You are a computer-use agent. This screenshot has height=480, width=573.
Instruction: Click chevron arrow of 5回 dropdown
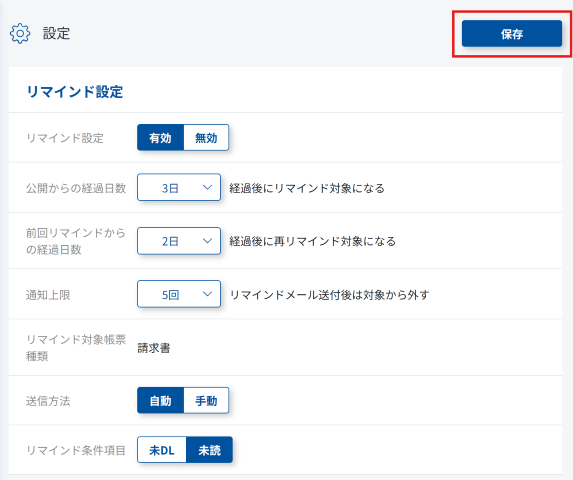pyautogui.click(x=207, y=294)
